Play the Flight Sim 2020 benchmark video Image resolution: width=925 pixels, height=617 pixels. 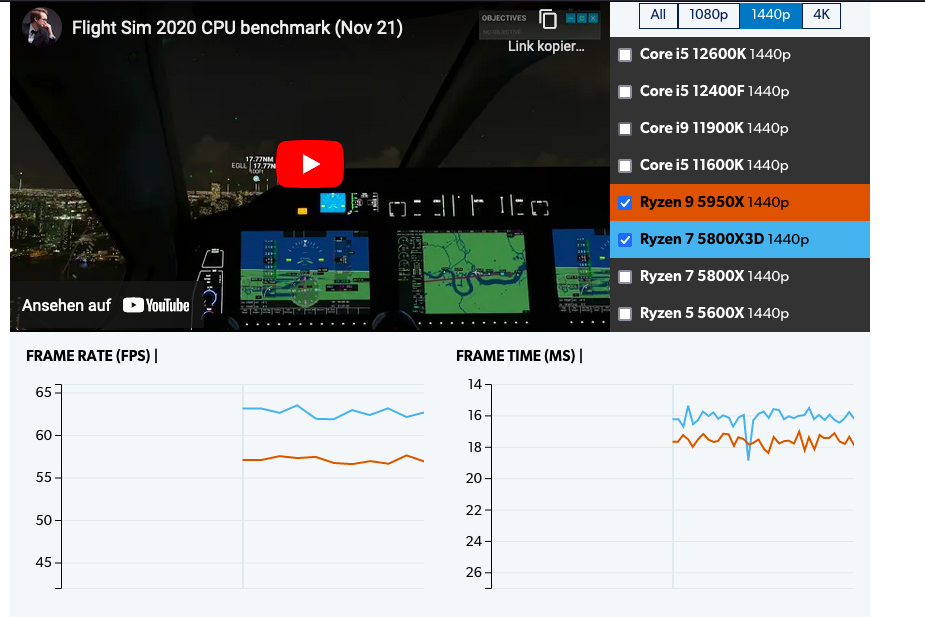point(310,163)
